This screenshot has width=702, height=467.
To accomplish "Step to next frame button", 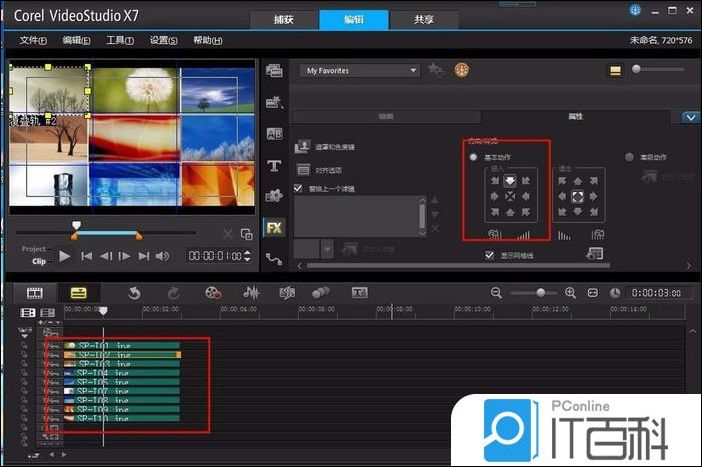I will pos(124,256).
